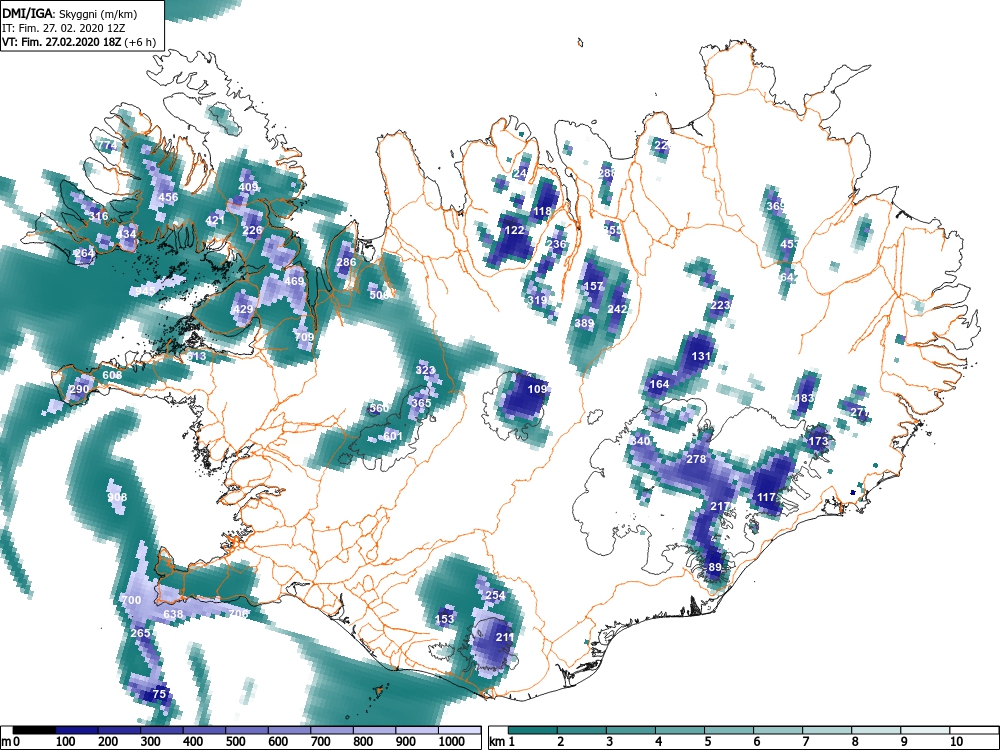Click the map value '183'
The width and height of the screenshot is (1000, 750).
pos(804,398)
